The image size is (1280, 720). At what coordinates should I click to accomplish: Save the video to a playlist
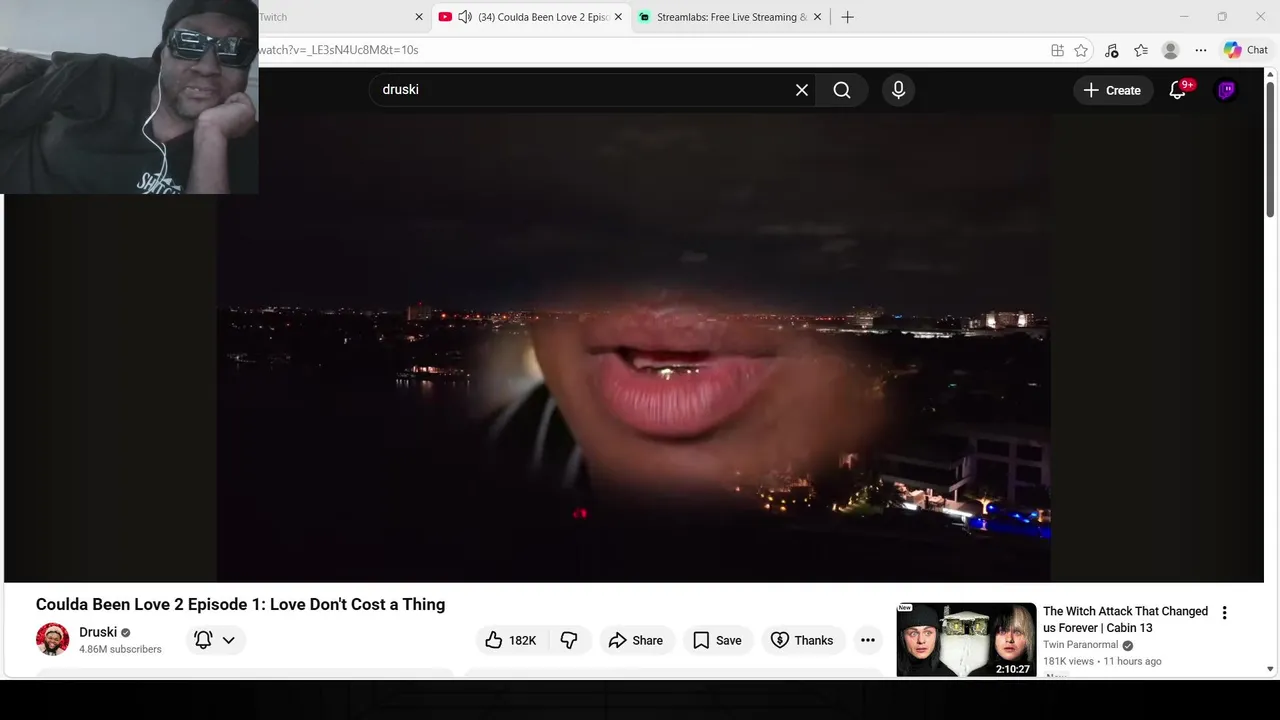[717, 640]
